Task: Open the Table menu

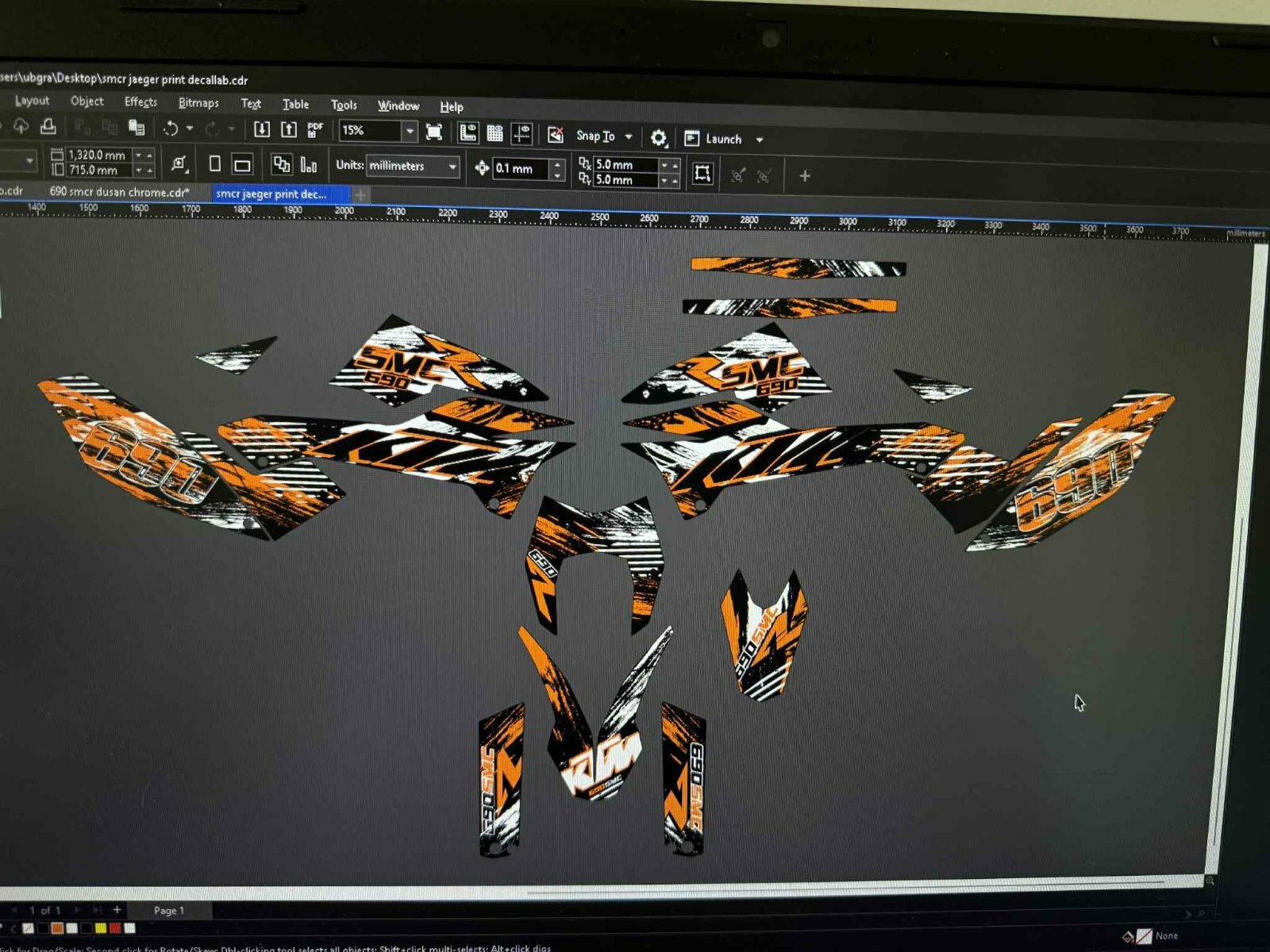Action: 295,104
